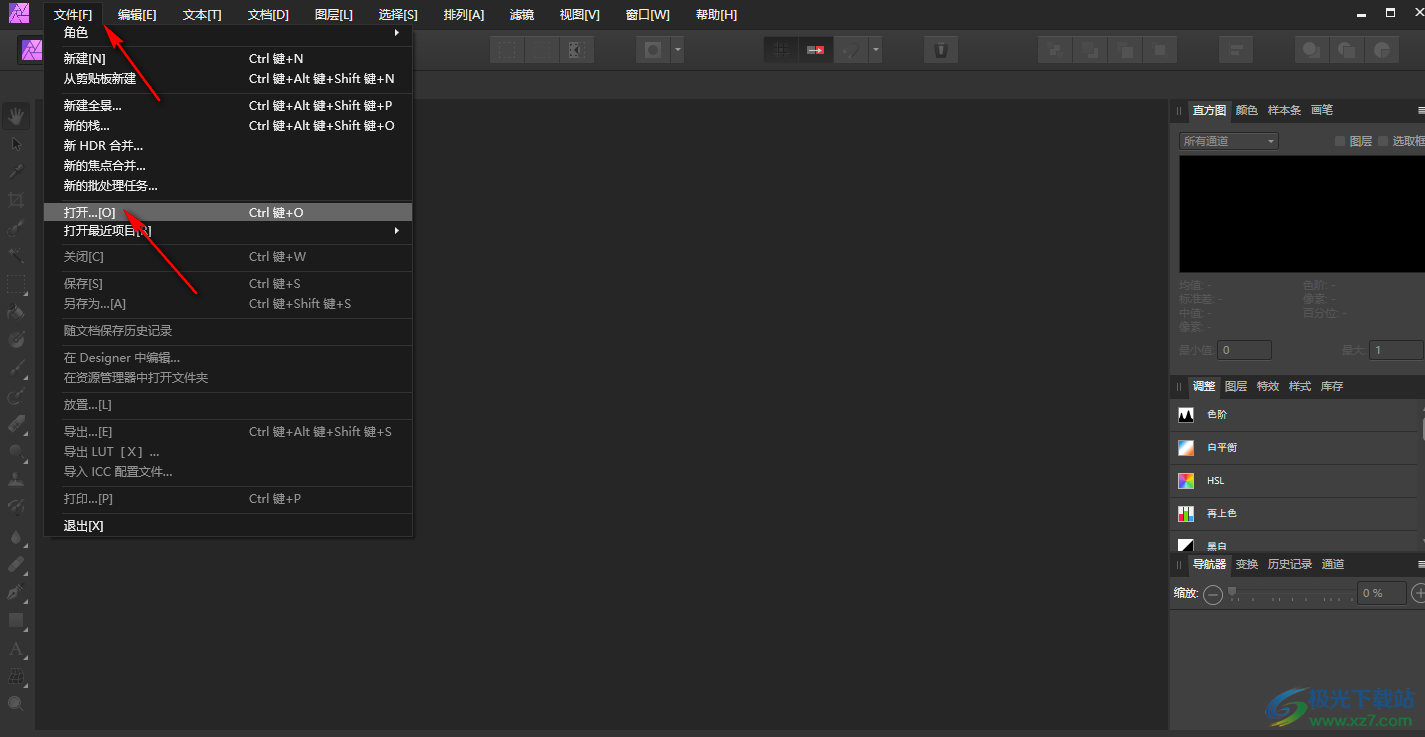Image resolution: width=1425 pixels, height=737 pixels.
Task: Open the histogram panel options menu
Action: [1421, 110]
